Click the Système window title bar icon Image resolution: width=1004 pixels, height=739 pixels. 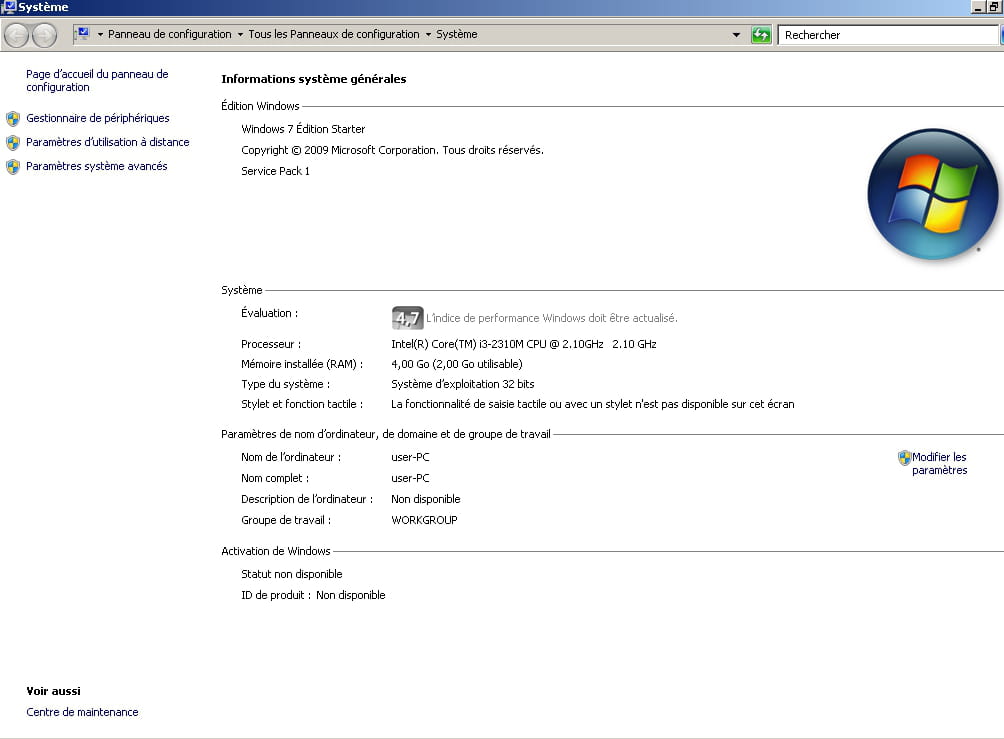9,7
